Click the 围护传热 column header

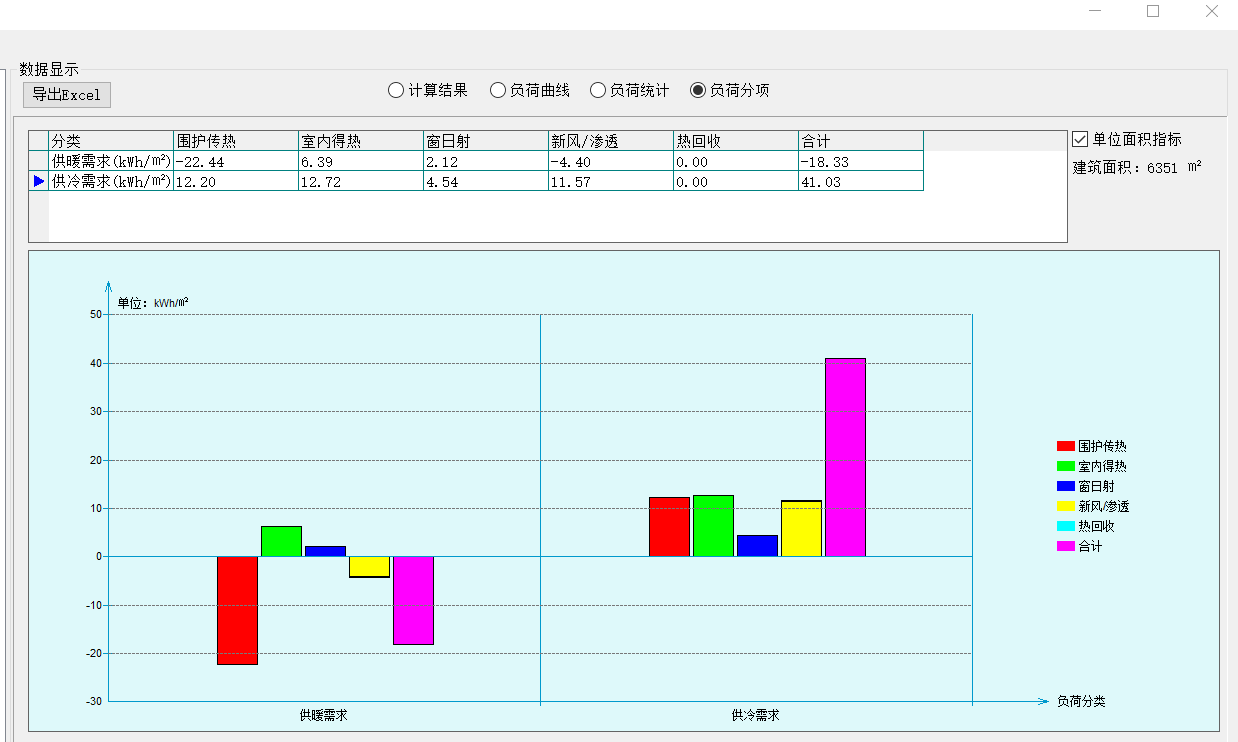click(x=235, y=141)
